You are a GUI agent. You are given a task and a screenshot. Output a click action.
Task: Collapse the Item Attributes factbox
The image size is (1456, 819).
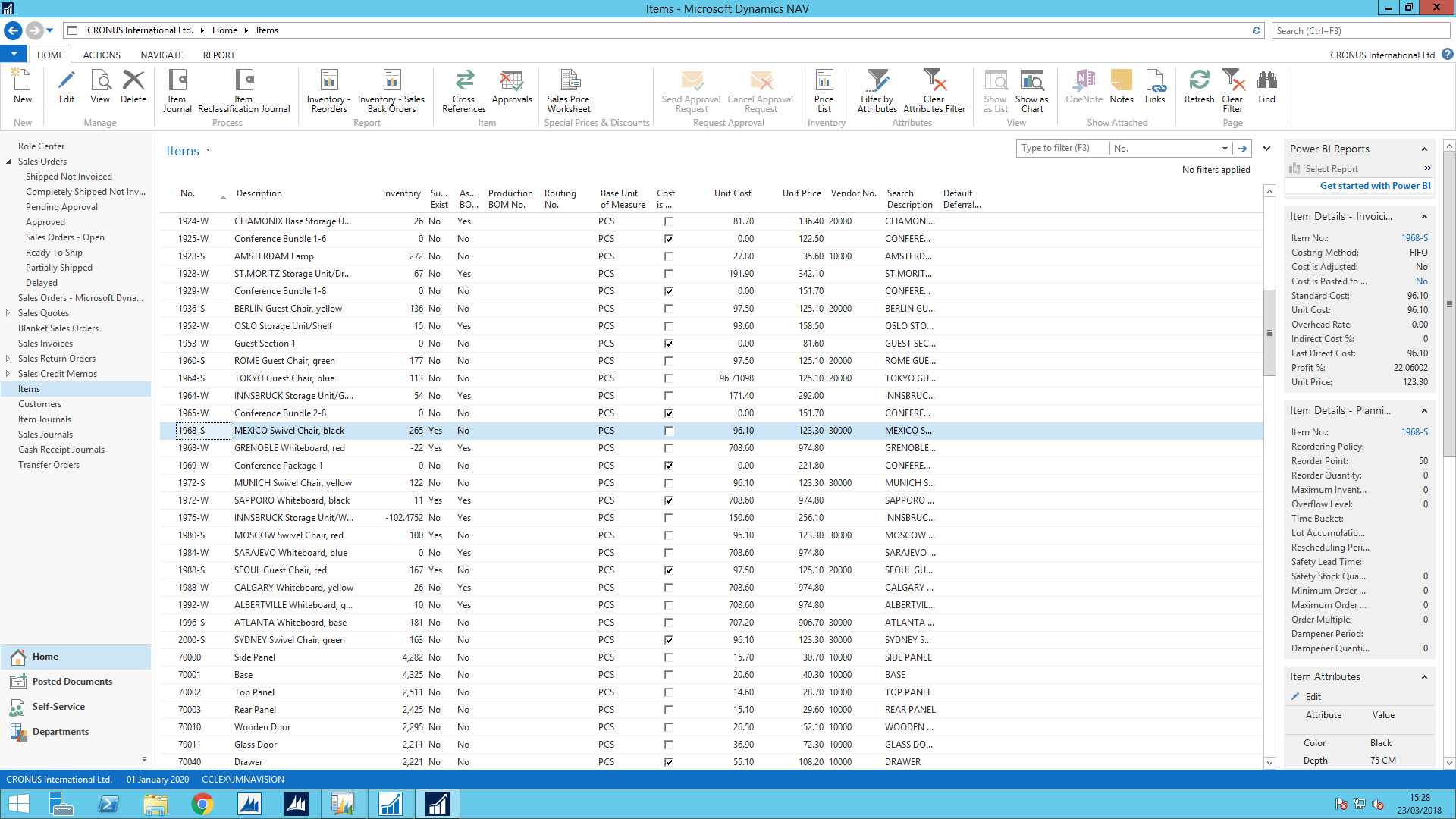pos(1424,677)
